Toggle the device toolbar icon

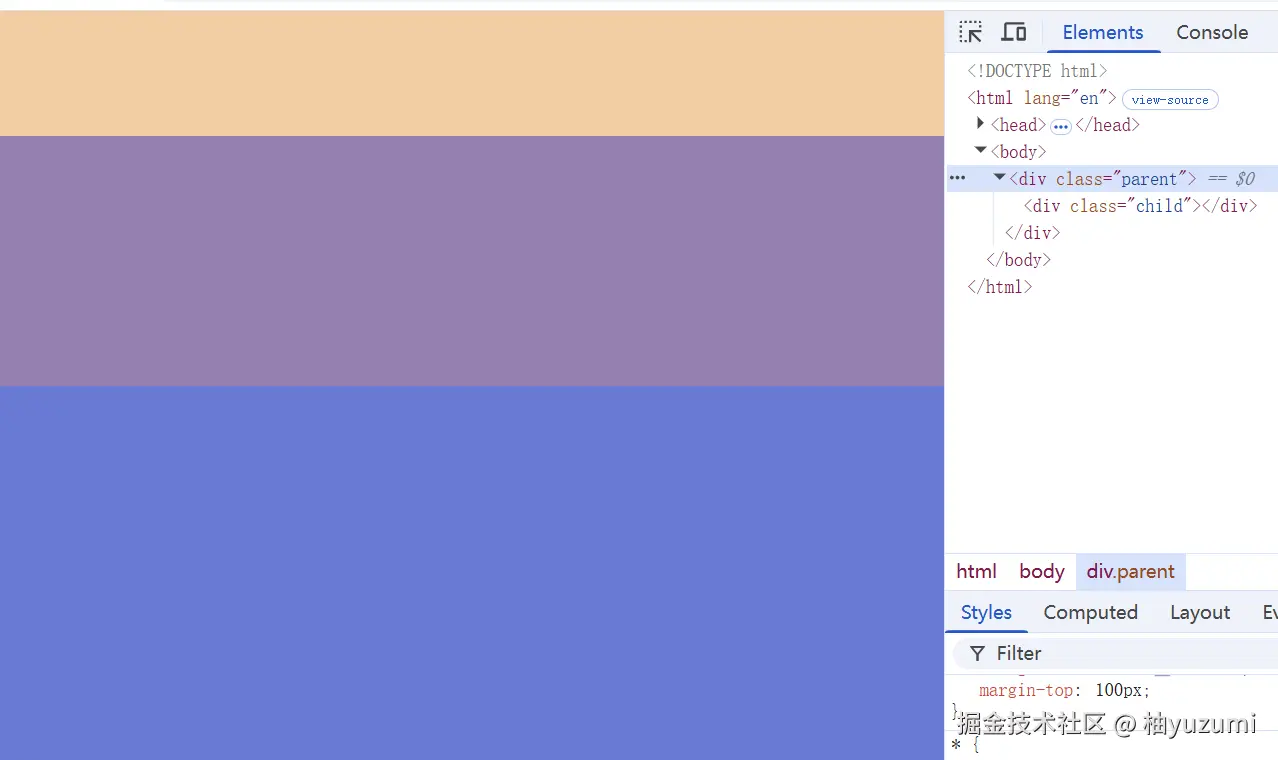click(1014, 32)
